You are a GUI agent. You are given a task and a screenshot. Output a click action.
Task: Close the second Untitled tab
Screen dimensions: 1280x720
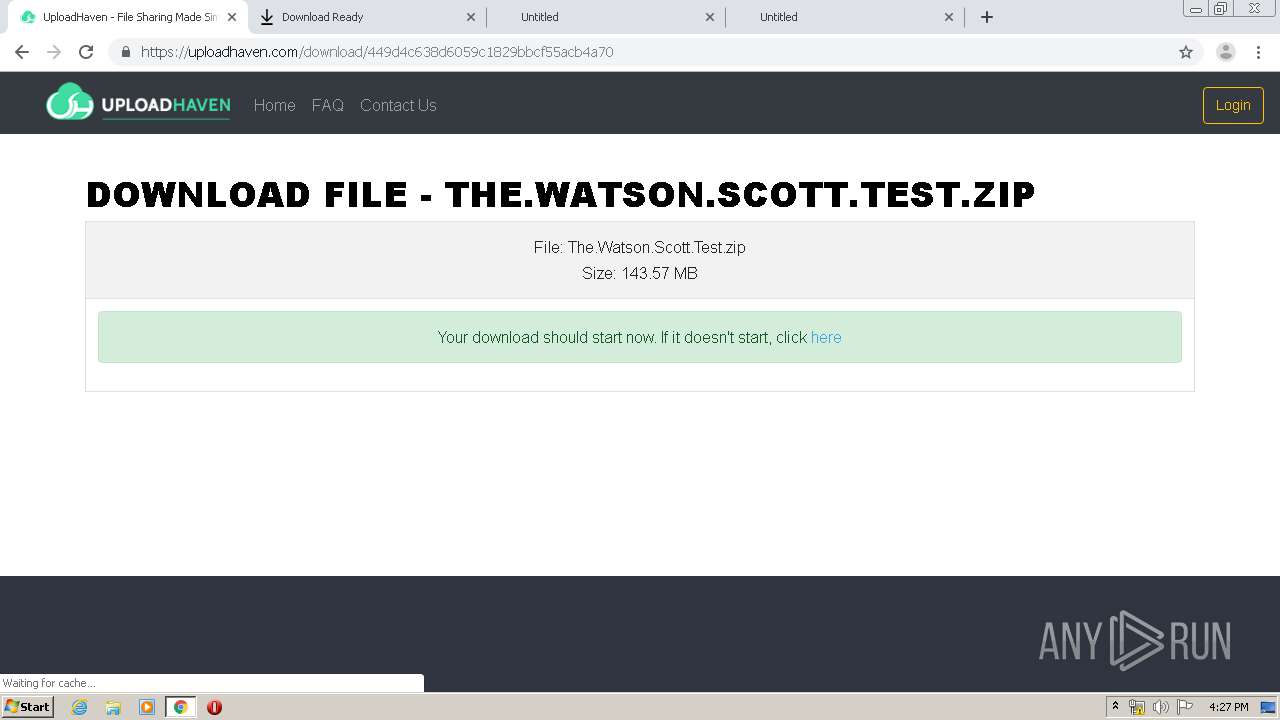click(x=949, y=17)
